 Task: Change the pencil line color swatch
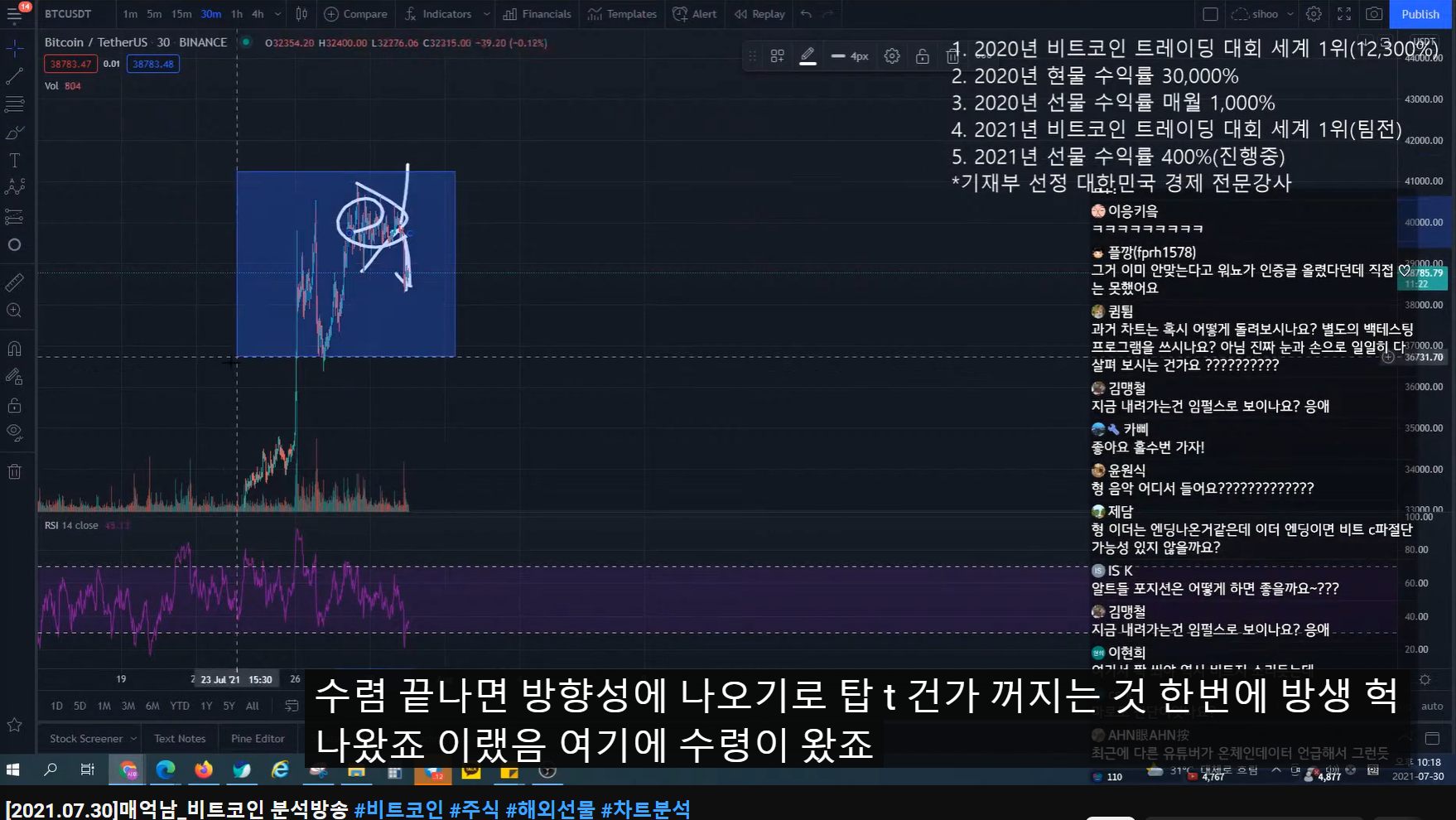[808, 56]
